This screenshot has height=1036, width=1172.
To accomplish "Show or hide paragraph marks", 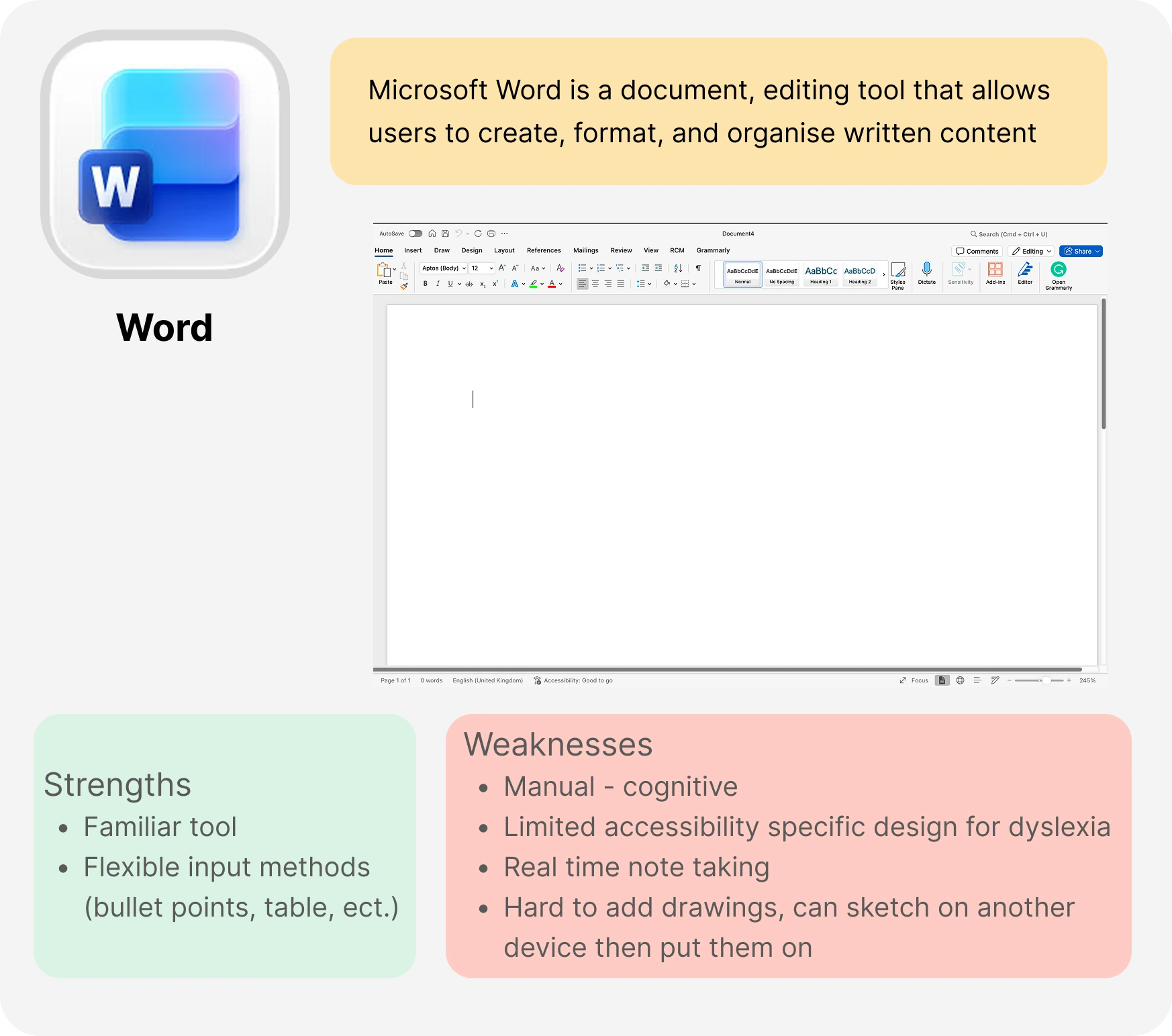I will pos(698,268).
